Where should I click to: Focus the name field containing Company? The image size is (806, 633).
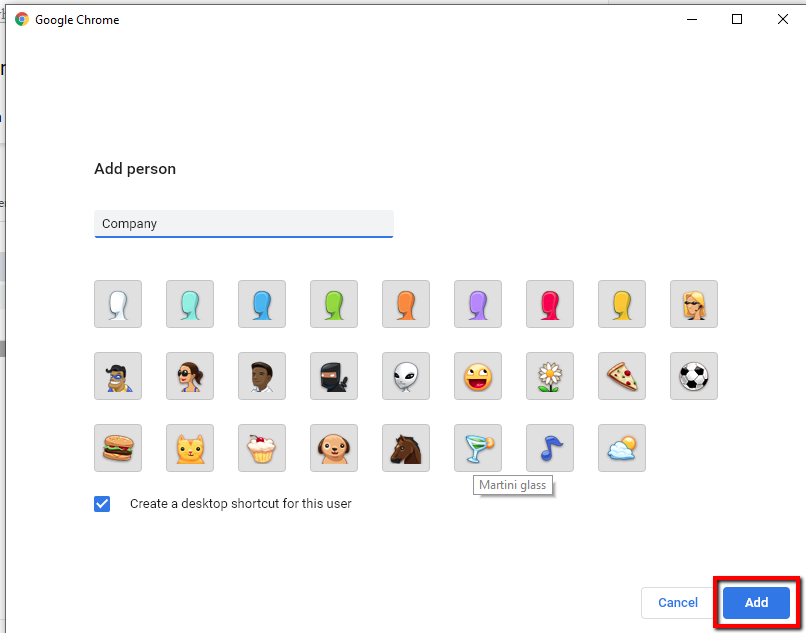click(244, 224)
